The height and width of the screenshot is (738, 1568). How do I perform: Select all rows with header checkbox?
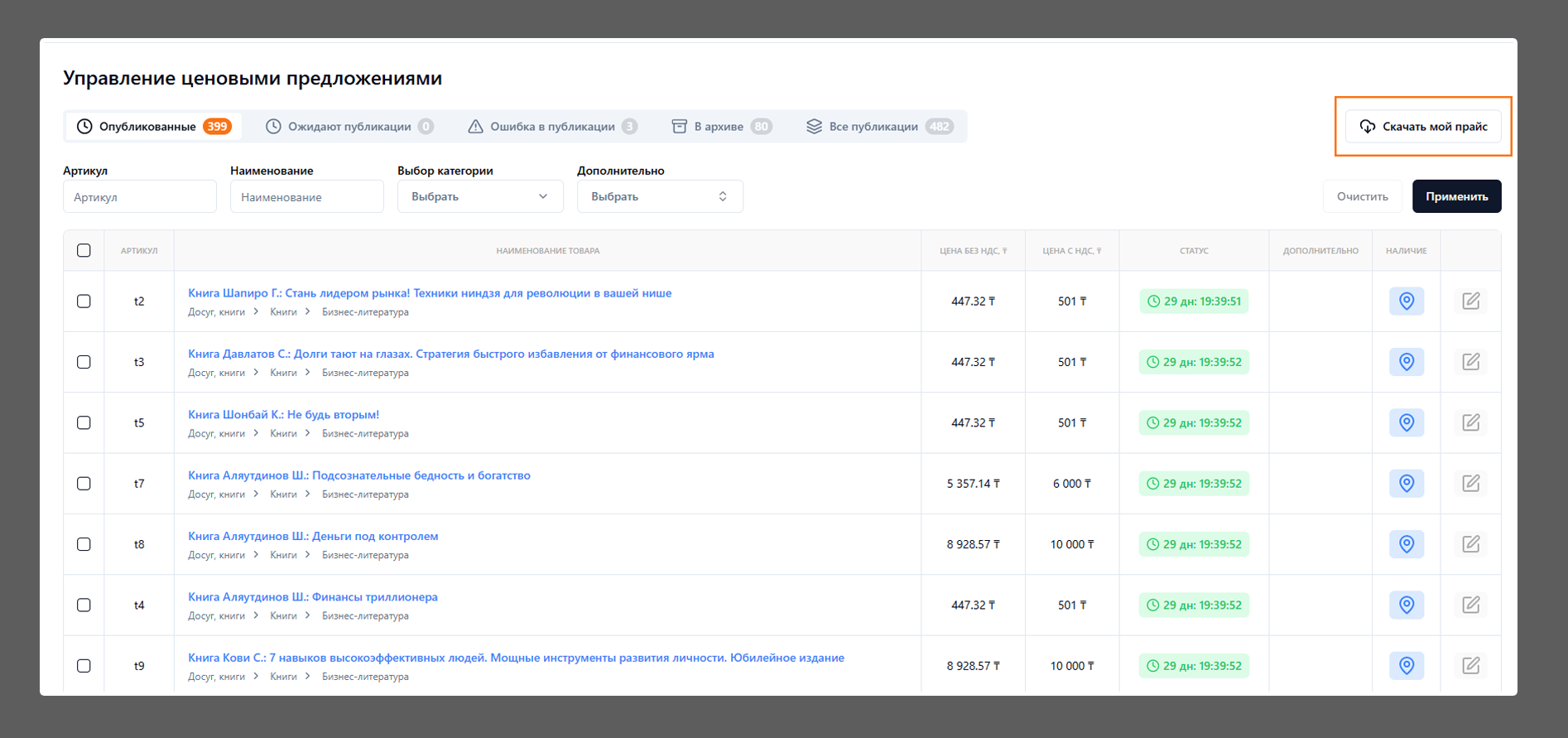(x=84, y=250)
